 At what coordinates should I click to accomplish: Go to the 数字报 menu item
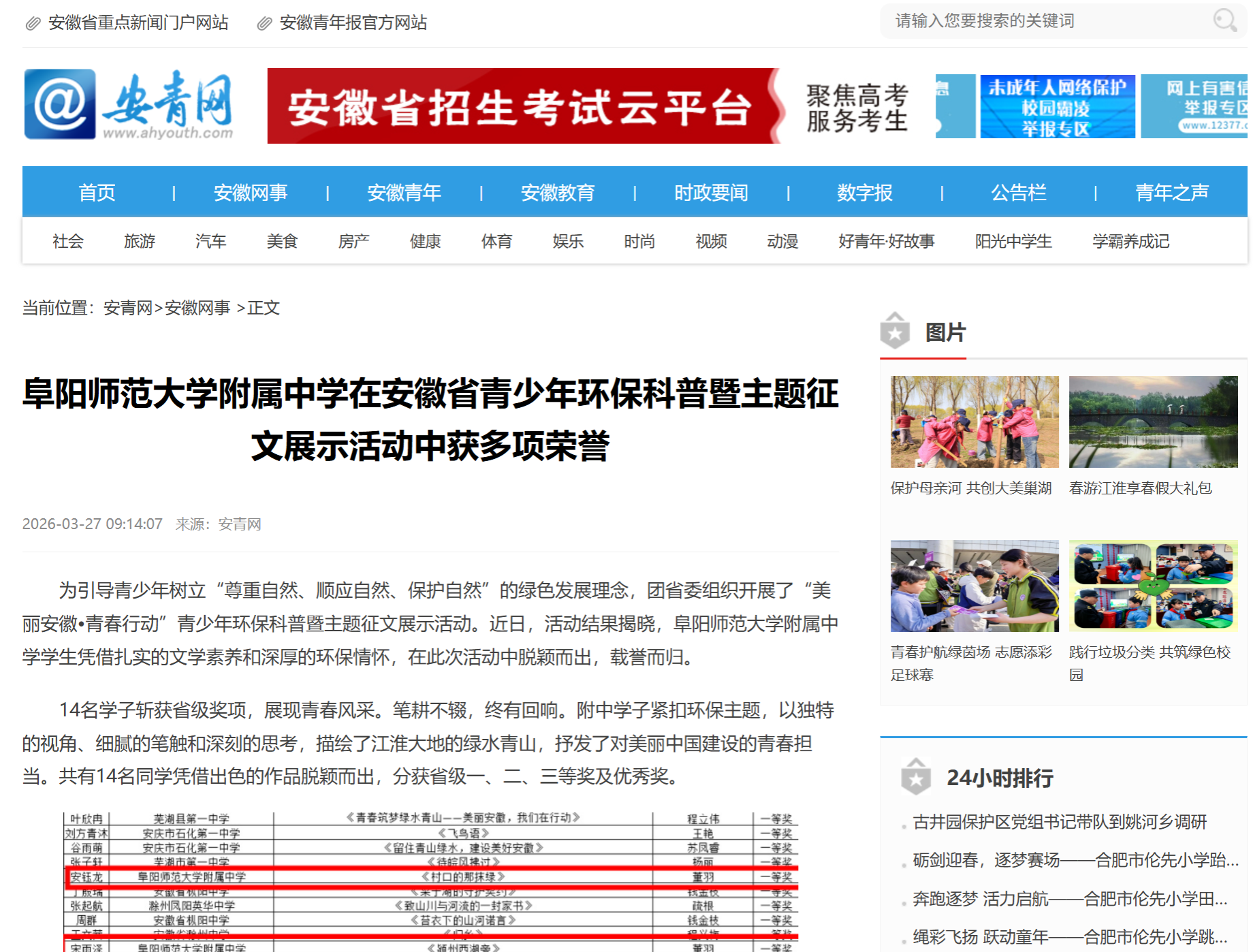(864, 193)
